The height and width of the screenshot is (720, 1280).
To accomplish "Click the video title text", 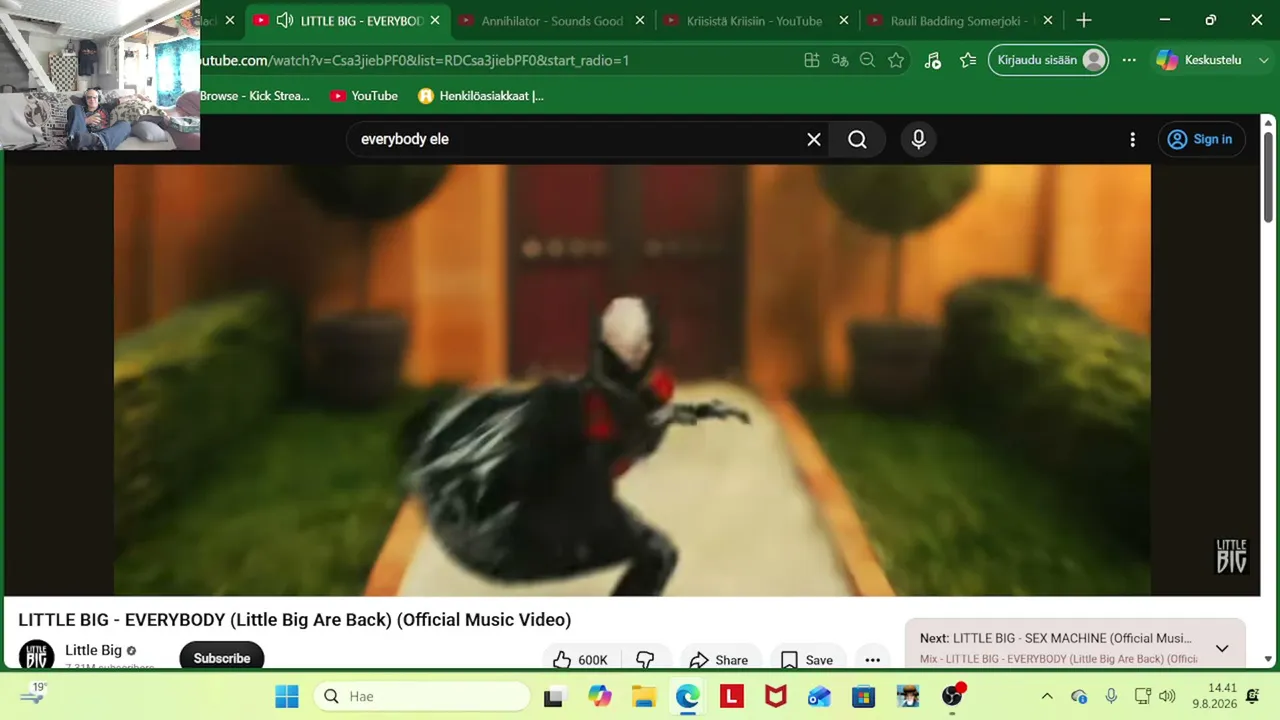I will tap(295, 620).
